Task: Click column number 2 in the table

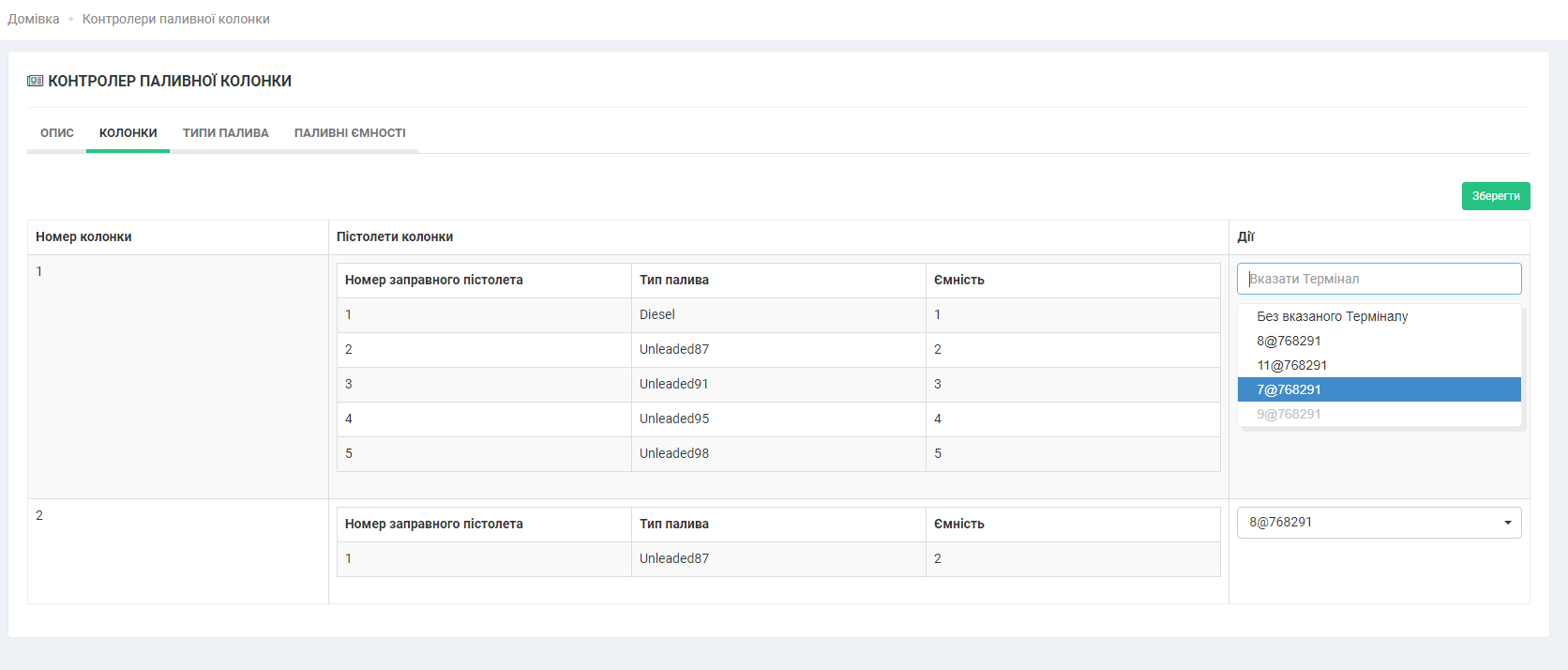Action: [x=39, y=515]
